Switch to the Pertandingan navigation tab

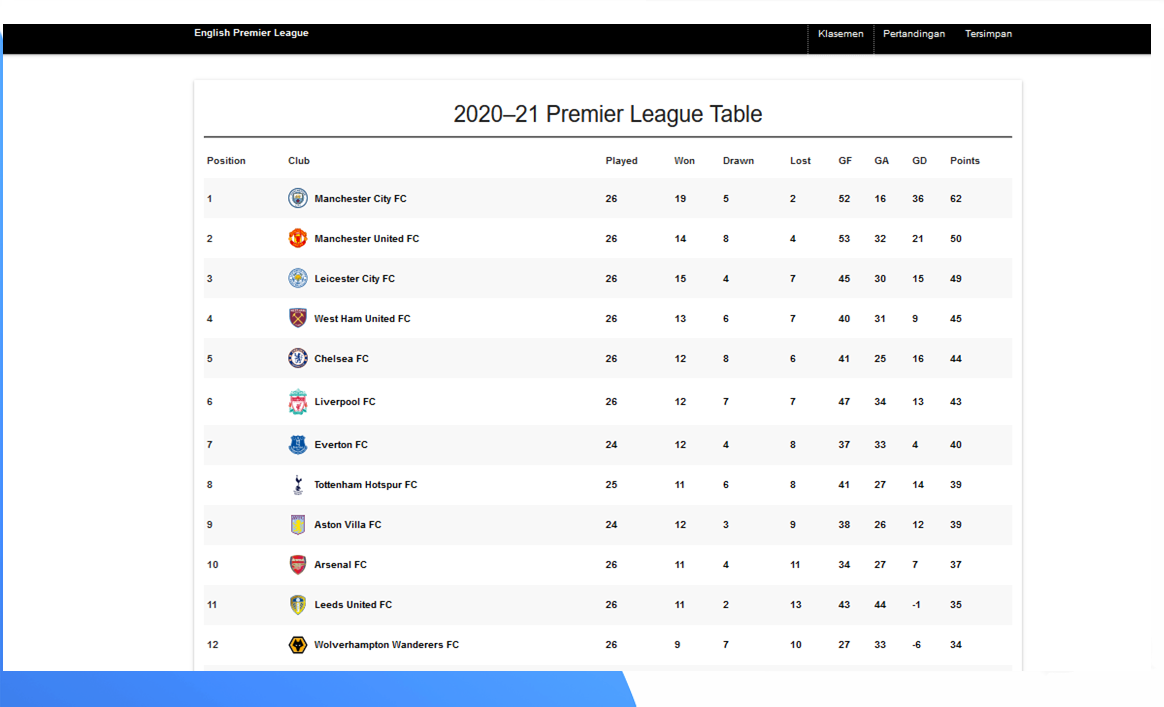pos(914,34)
